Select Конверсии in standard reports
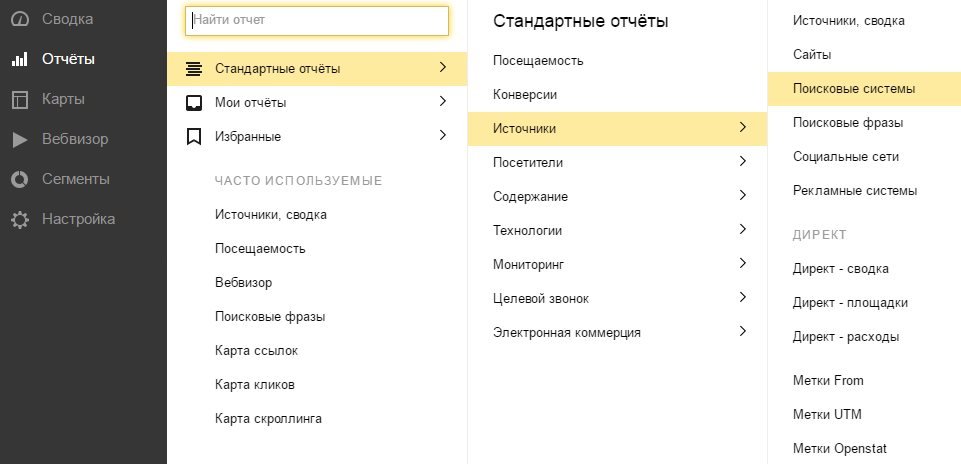This screenshot has width=961, height=464. [x=525, y=95]
